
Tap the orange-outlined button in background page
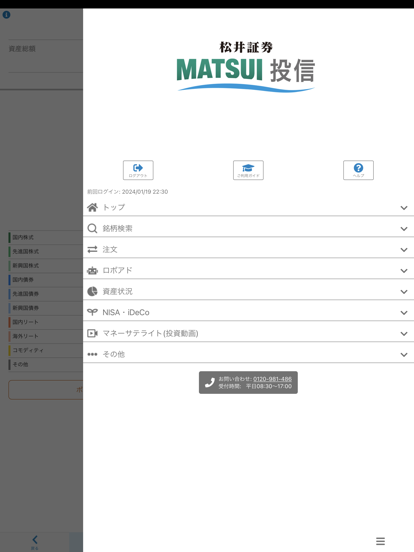point(45,390)
